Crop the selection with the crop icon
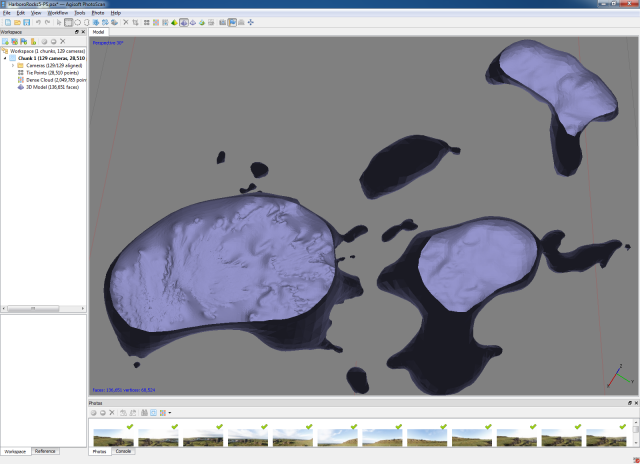This screenshot has width=640, height=464. (x=135, y=22)
